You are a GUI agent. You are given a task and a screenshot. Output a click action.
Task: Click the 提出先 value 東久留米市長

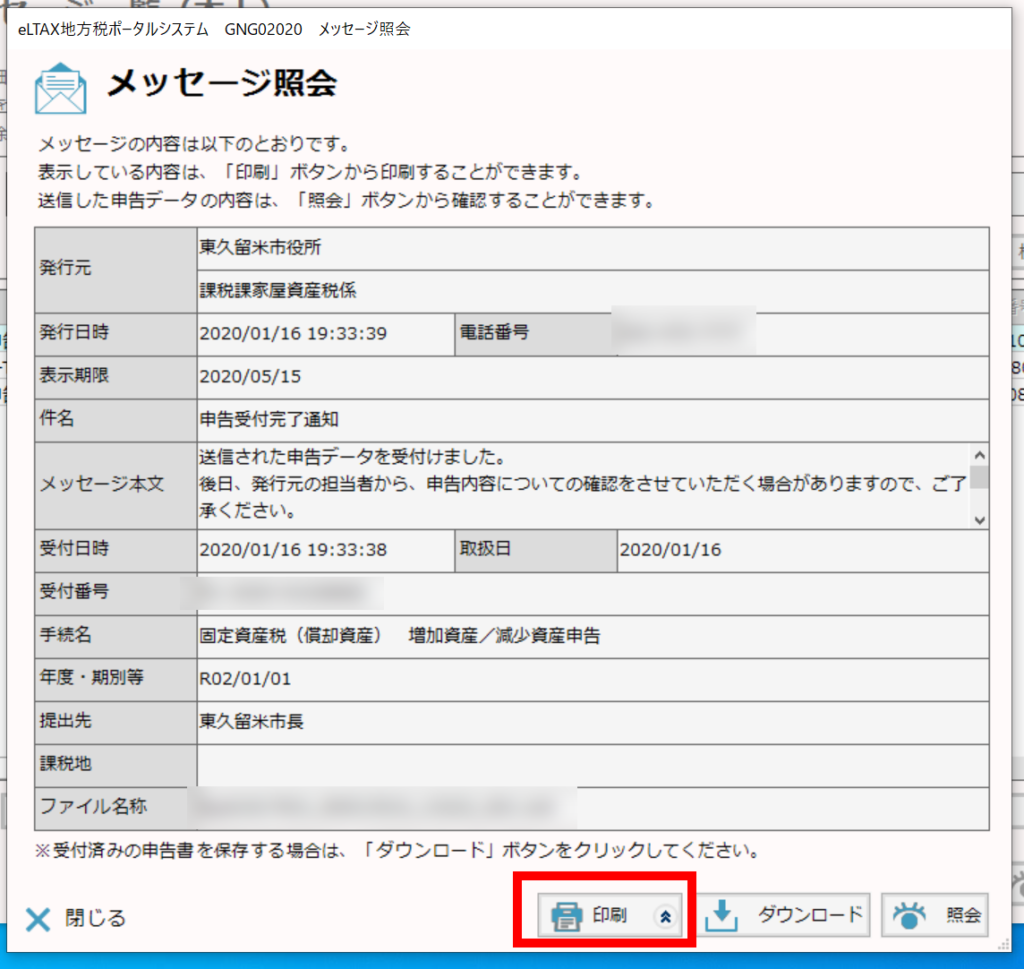[x=251, y=721]
